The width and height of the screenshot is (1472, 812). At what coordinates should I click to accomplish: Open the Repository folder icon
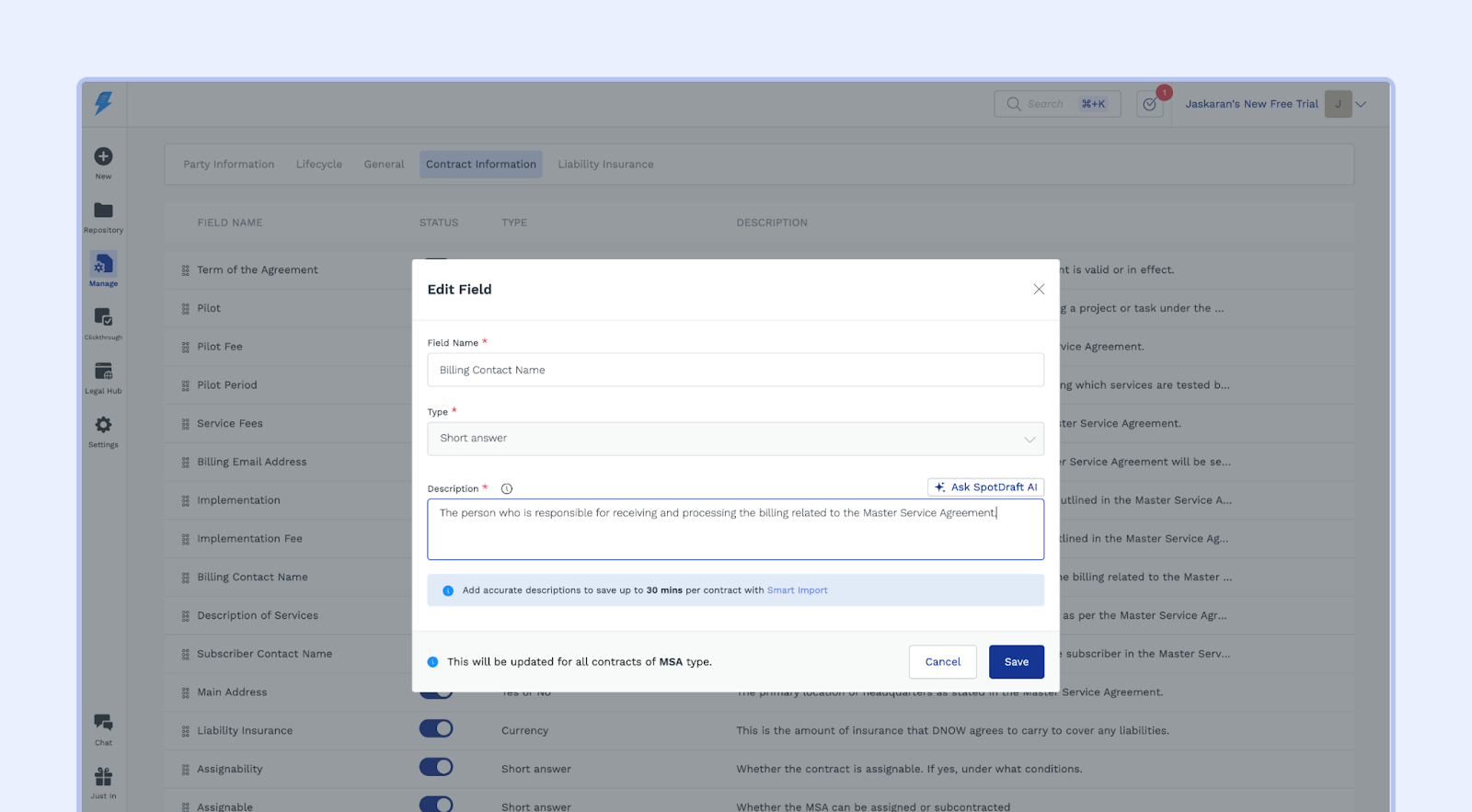(103, 211)
